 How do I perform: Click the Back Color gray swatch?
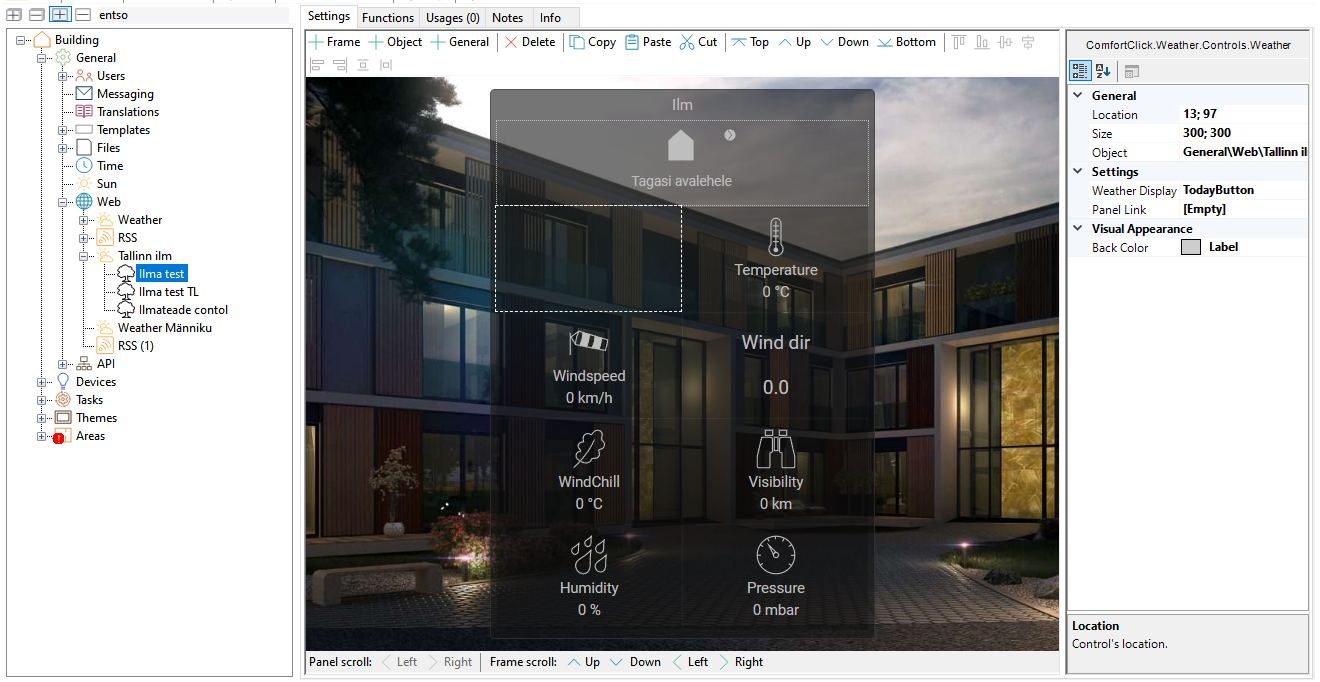pos(1190,248)
